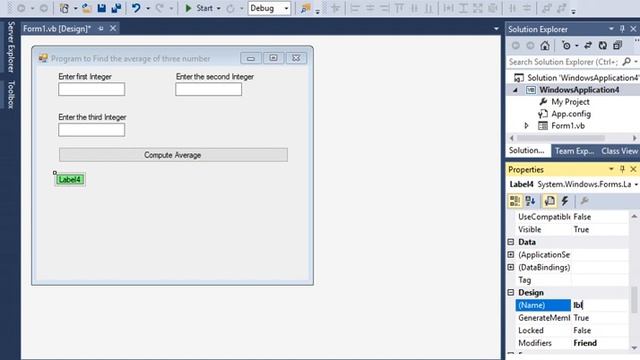Viewport: 640px width, 360px height.
Task: Expand the (DataBindings) property
Action: click(511, 267)
